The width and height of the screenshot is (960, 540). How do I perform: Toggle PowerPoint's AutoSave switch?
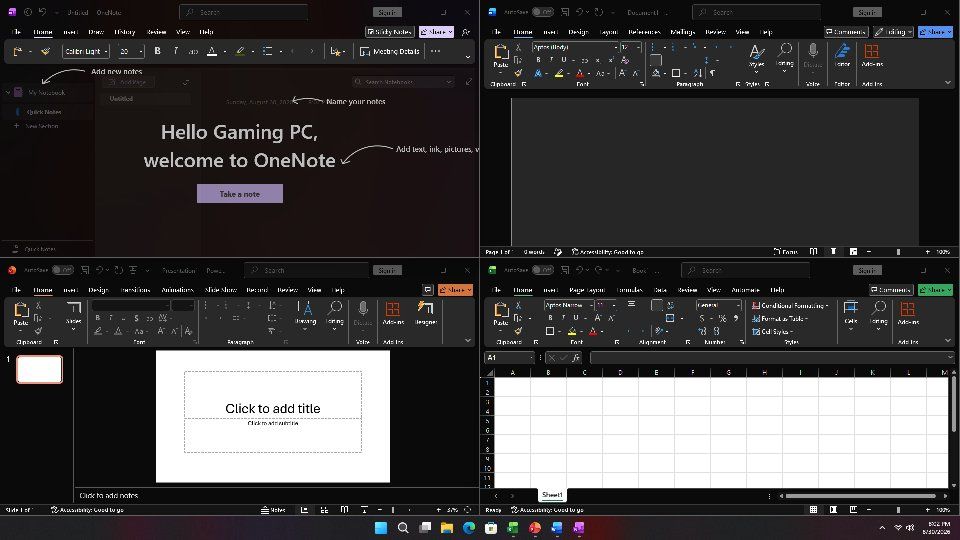(62, 270)
